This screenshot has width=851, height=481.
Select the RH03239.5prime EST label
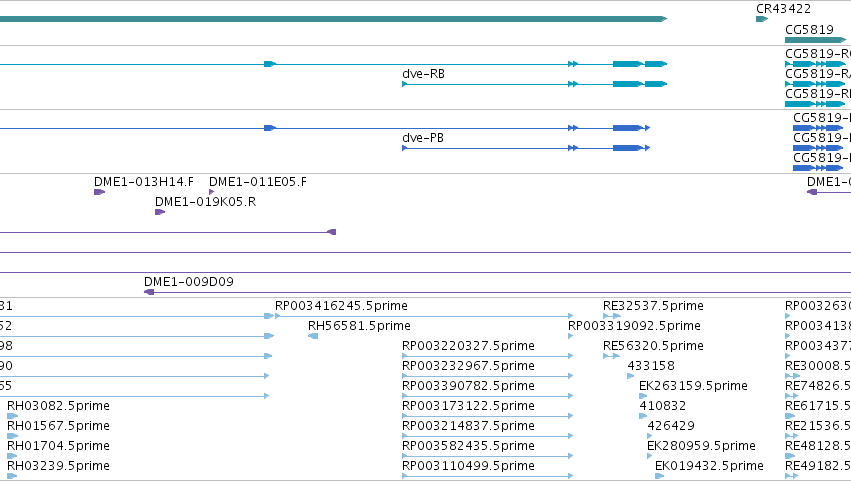tap(59, 466)
